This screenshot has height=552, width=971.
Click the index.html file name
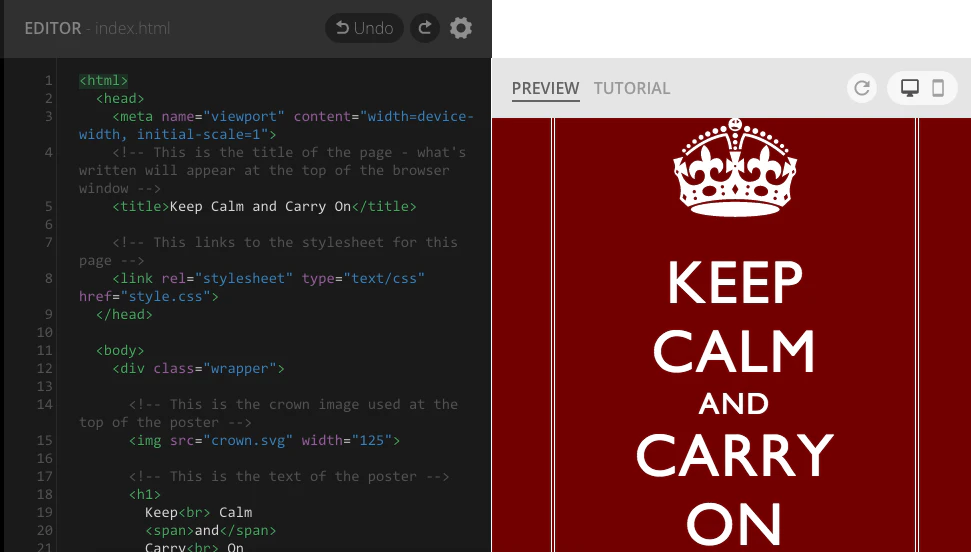(x=133, y=28)
